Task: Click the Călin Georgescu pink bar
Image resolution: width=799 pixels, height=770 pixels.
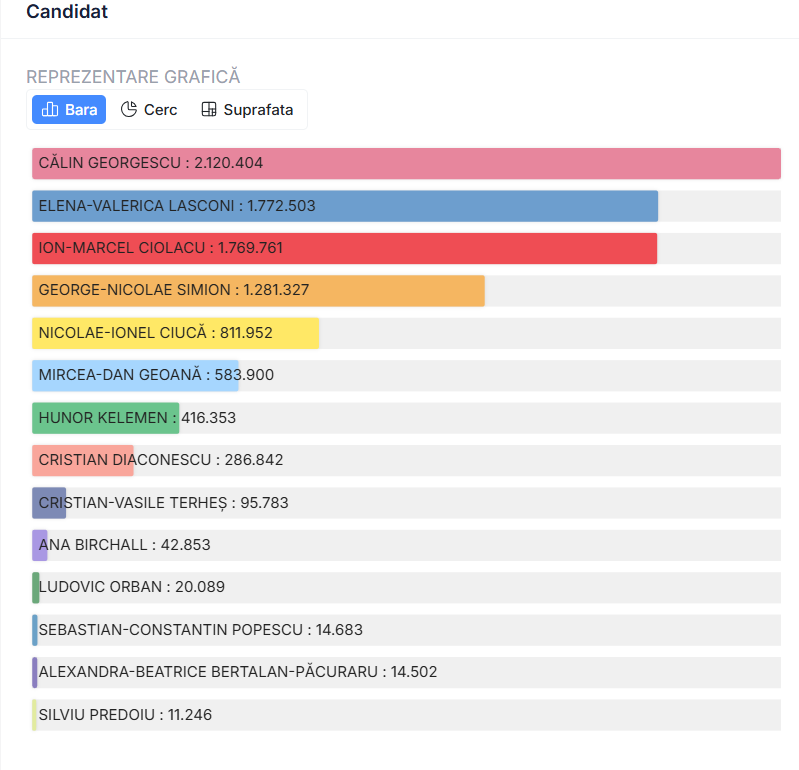Action: click(x=406, y=163)
